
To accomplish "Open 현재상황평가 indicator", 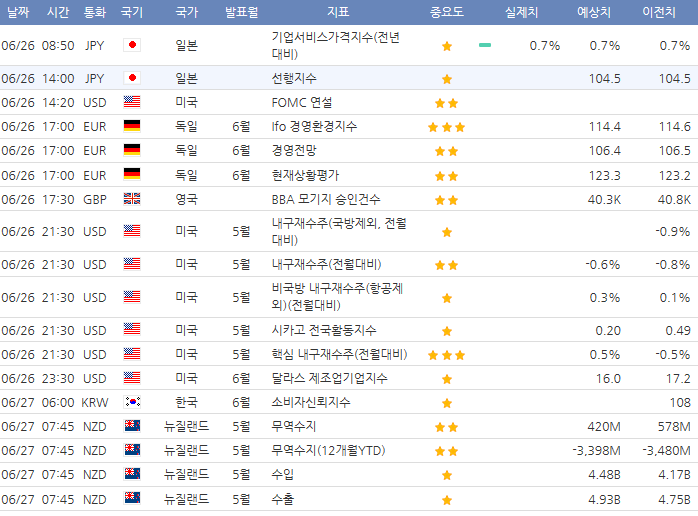I will 305,175.
